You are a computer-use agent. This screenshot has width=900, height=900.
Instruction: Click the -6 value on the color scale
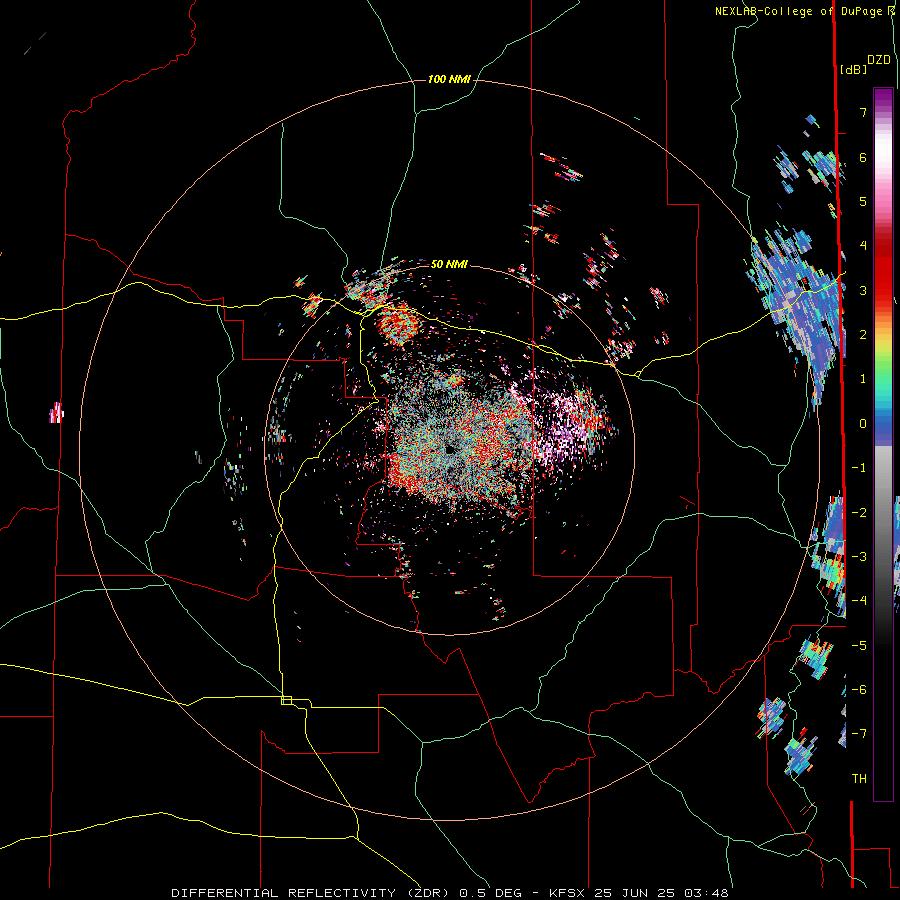(x=859, y=690)
